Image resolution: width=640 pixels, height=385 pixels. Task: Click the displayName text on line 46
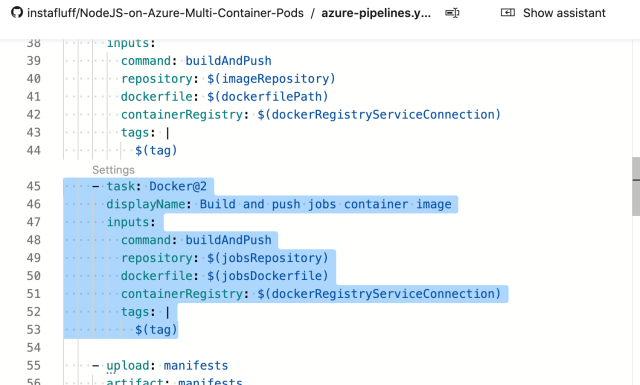click(146, 204)
